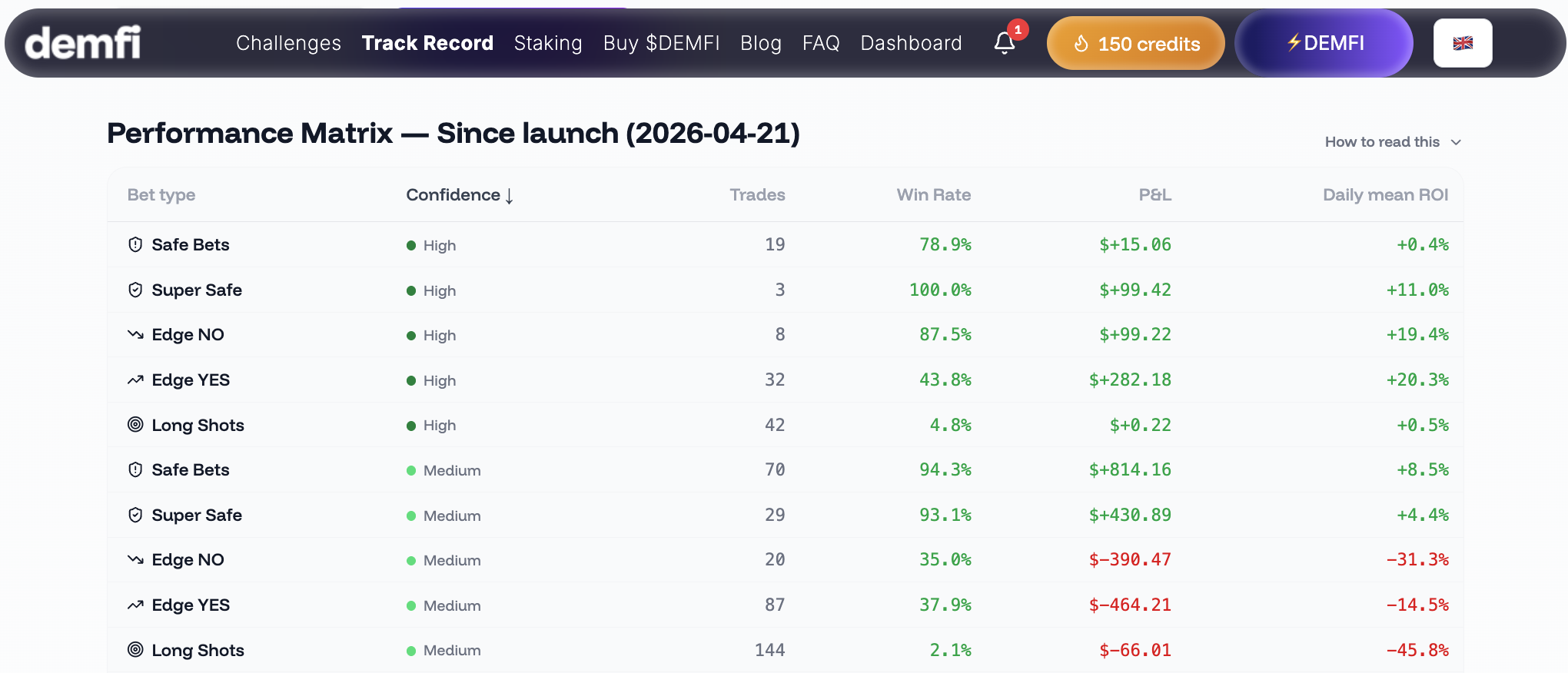The image size is (1568, 673).
Task: Open the UK flag language selector
Action: (x=1462, y=43)
